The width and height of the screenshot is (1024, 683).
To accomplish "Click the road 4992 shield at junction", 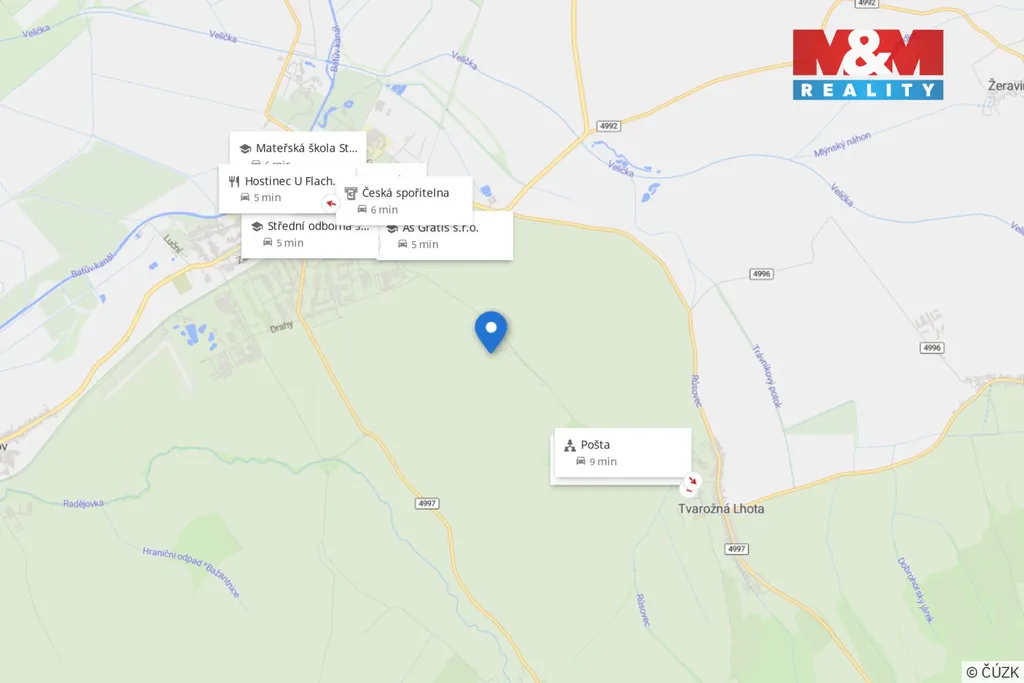I will 608,126.
